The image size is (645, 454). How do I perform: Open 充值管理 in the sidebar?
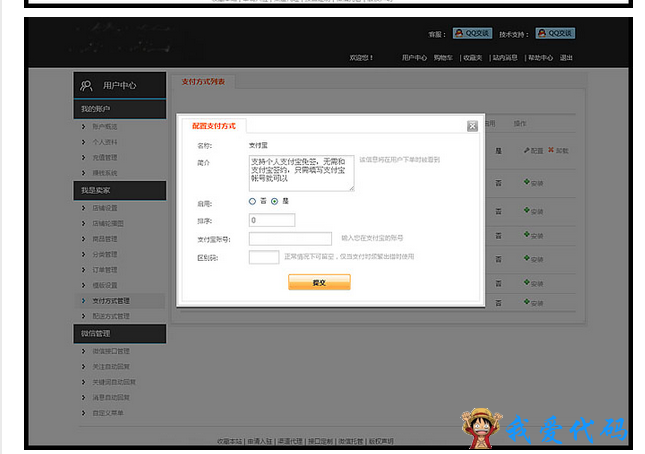(x=104, y=158)
